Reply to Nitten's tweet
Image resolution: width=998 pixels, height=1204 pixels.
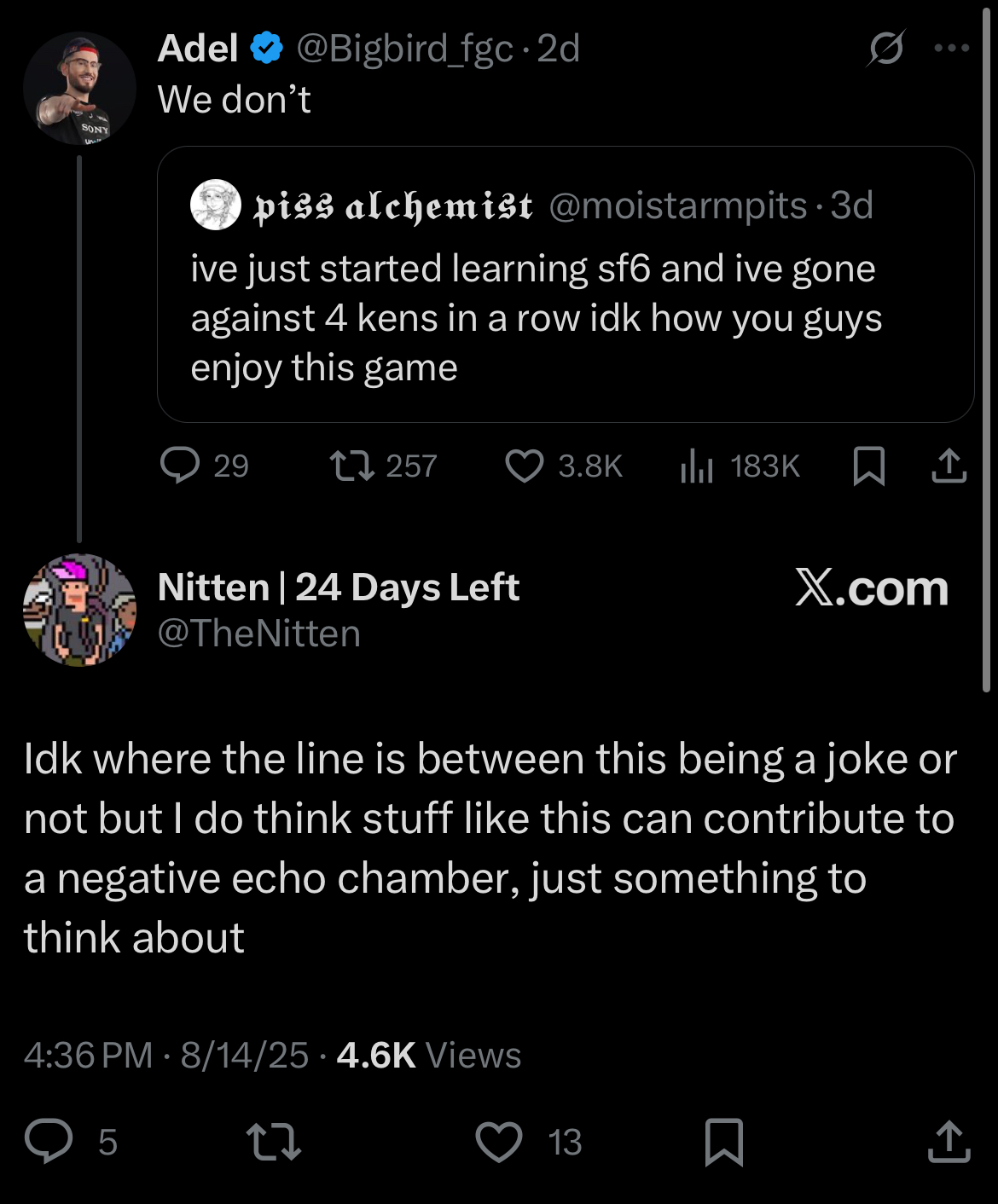[x=49, y=1142]
